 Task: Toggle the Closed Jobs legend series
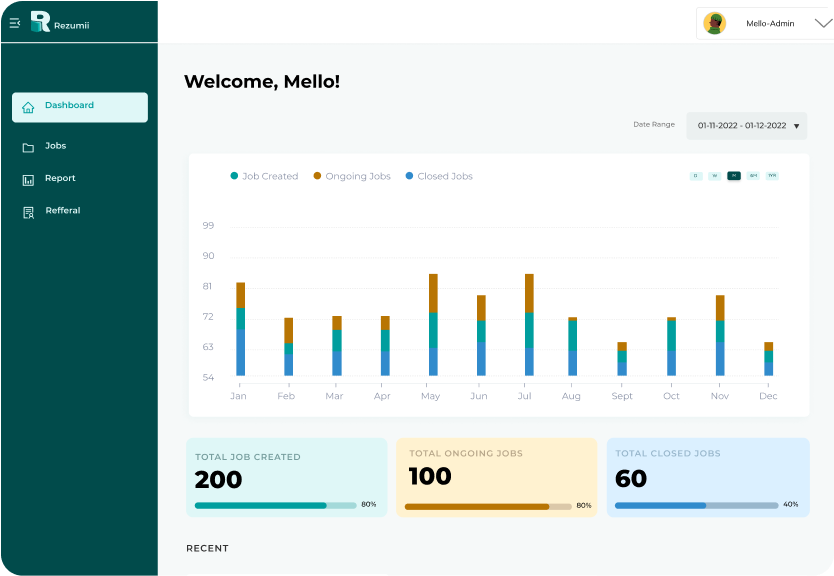439,176
